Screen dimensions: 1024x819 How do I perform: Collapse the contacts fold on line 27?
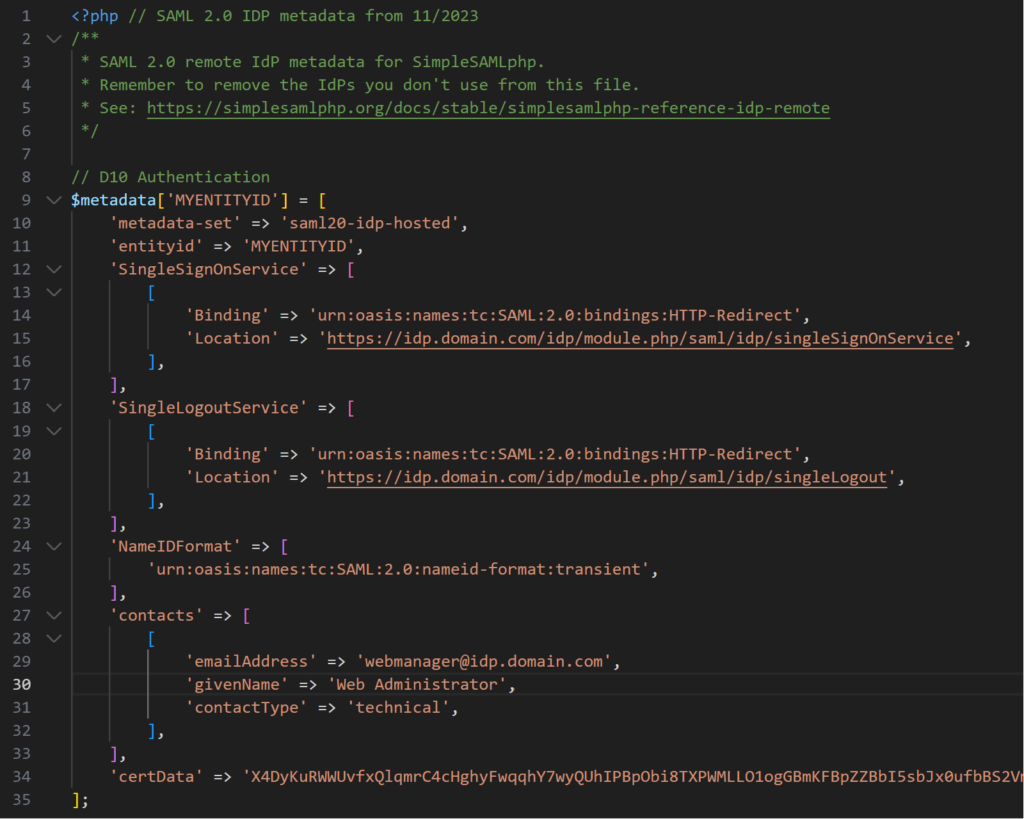[x=54, y=615]
